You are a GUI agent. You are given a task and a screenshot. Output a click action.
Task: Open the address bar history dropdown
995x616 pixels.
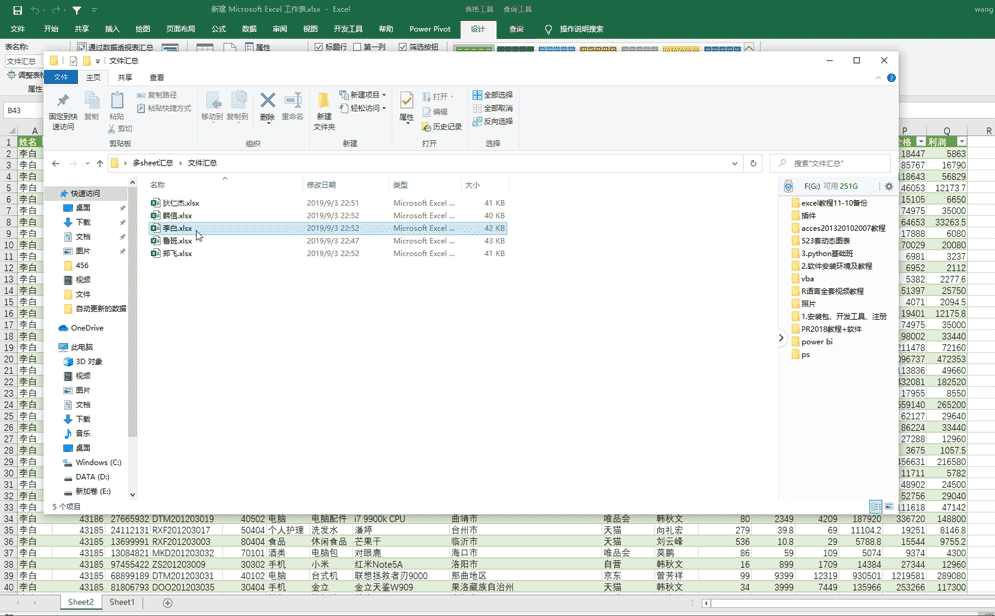[x=734, y=163]
